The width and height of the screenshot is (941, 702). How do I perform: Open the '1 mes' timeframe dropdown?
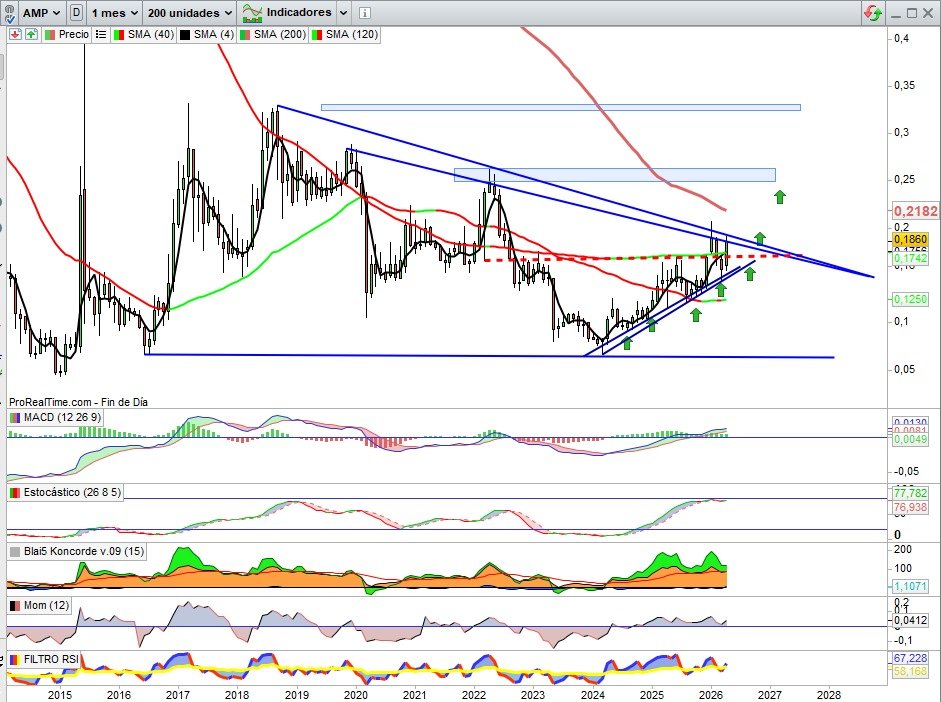click(x=115, y=13)
